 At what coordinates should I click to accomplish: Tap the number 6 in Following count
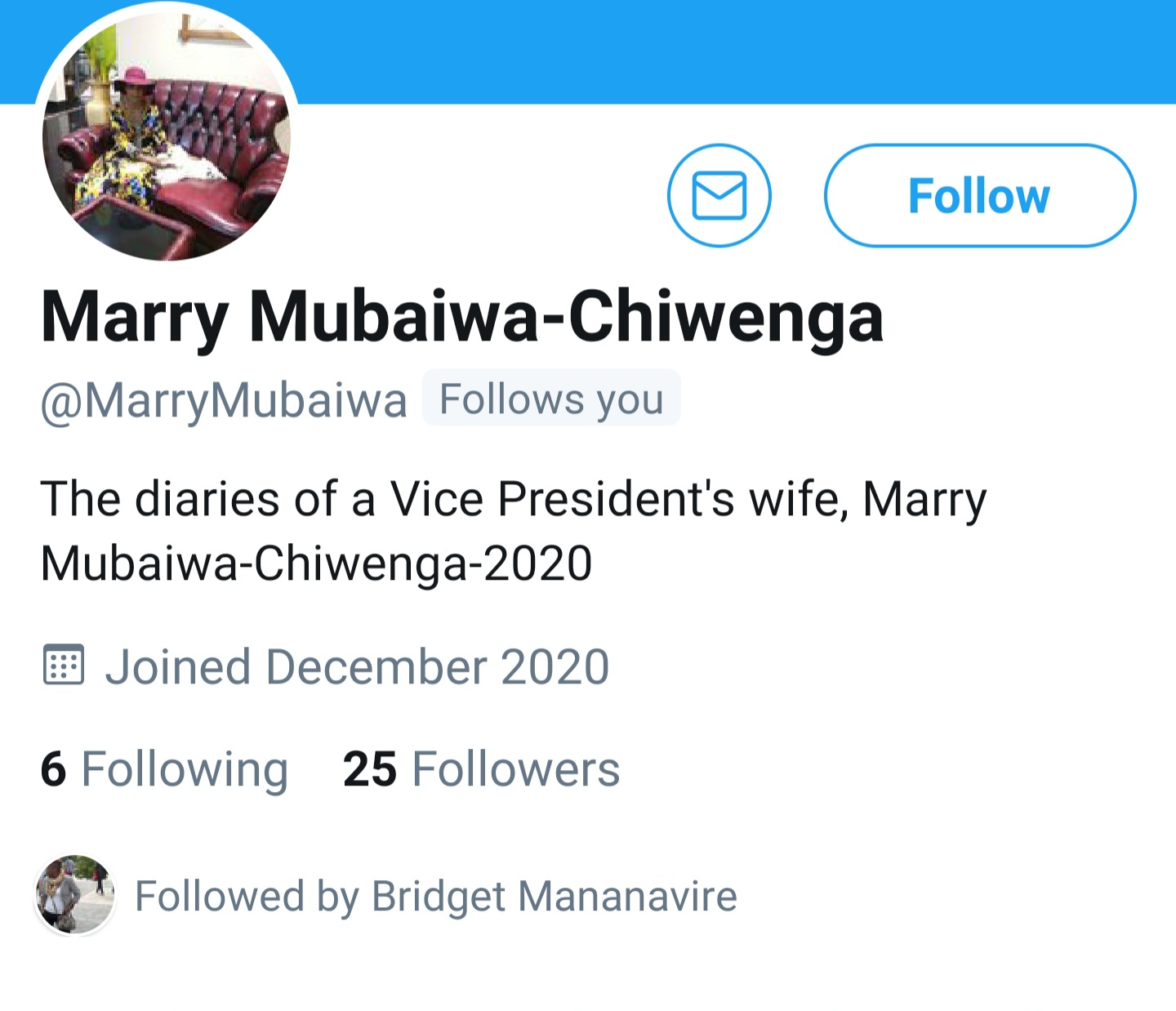53,769
